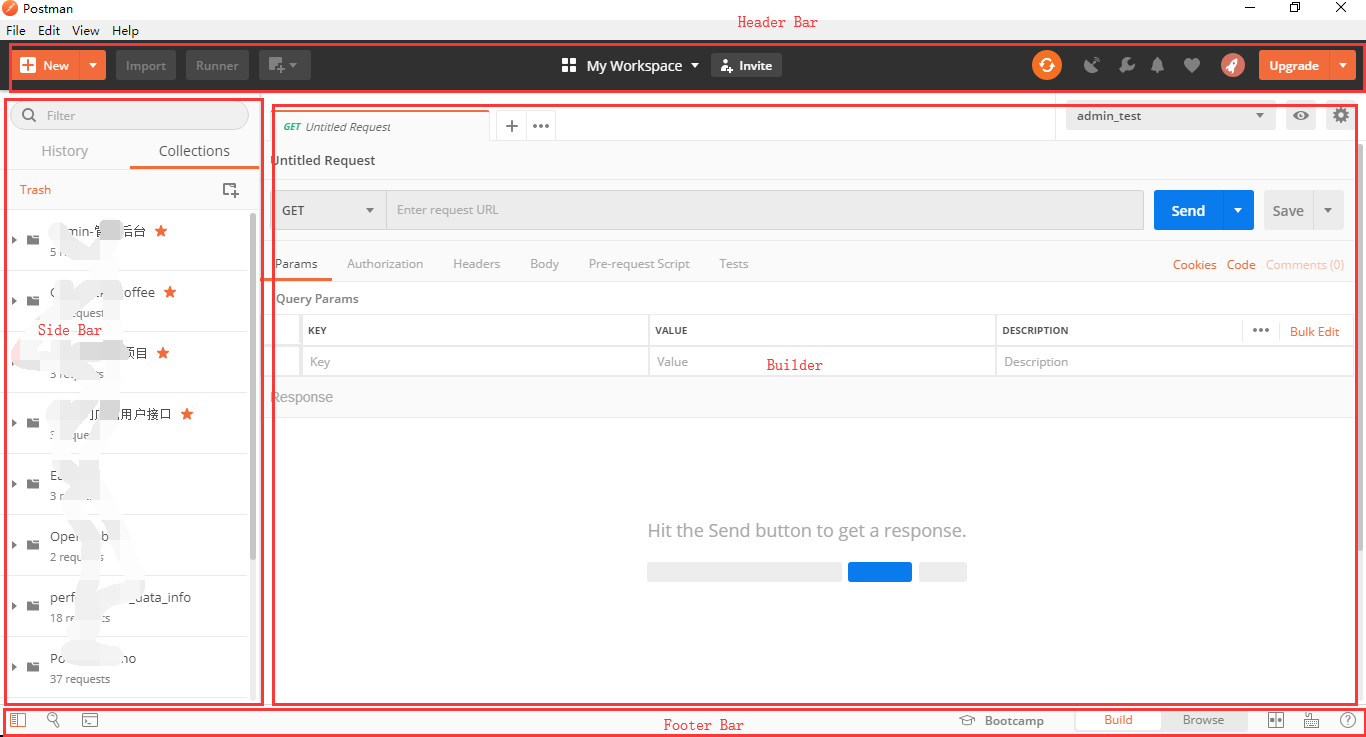Click the Bootcamp graduation cap item
1366x737 pixels.
1001,720
